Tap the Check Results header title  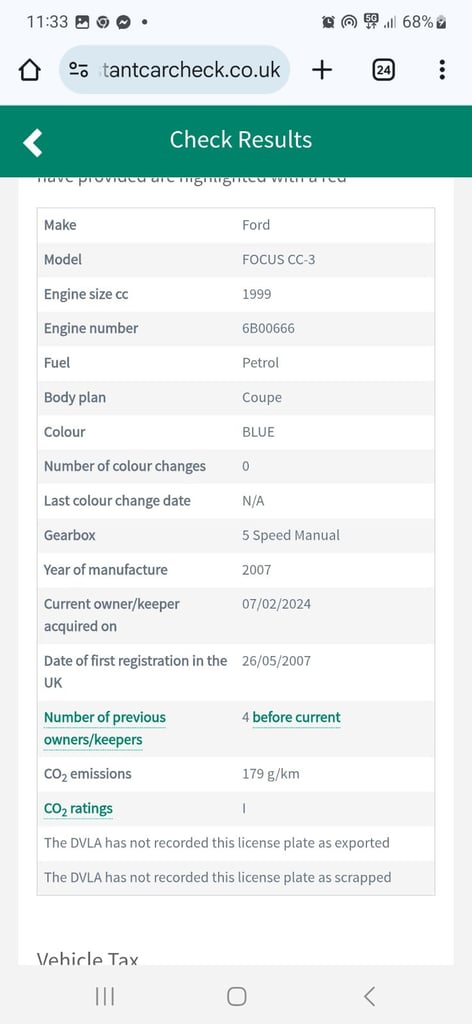pos(241,140)
